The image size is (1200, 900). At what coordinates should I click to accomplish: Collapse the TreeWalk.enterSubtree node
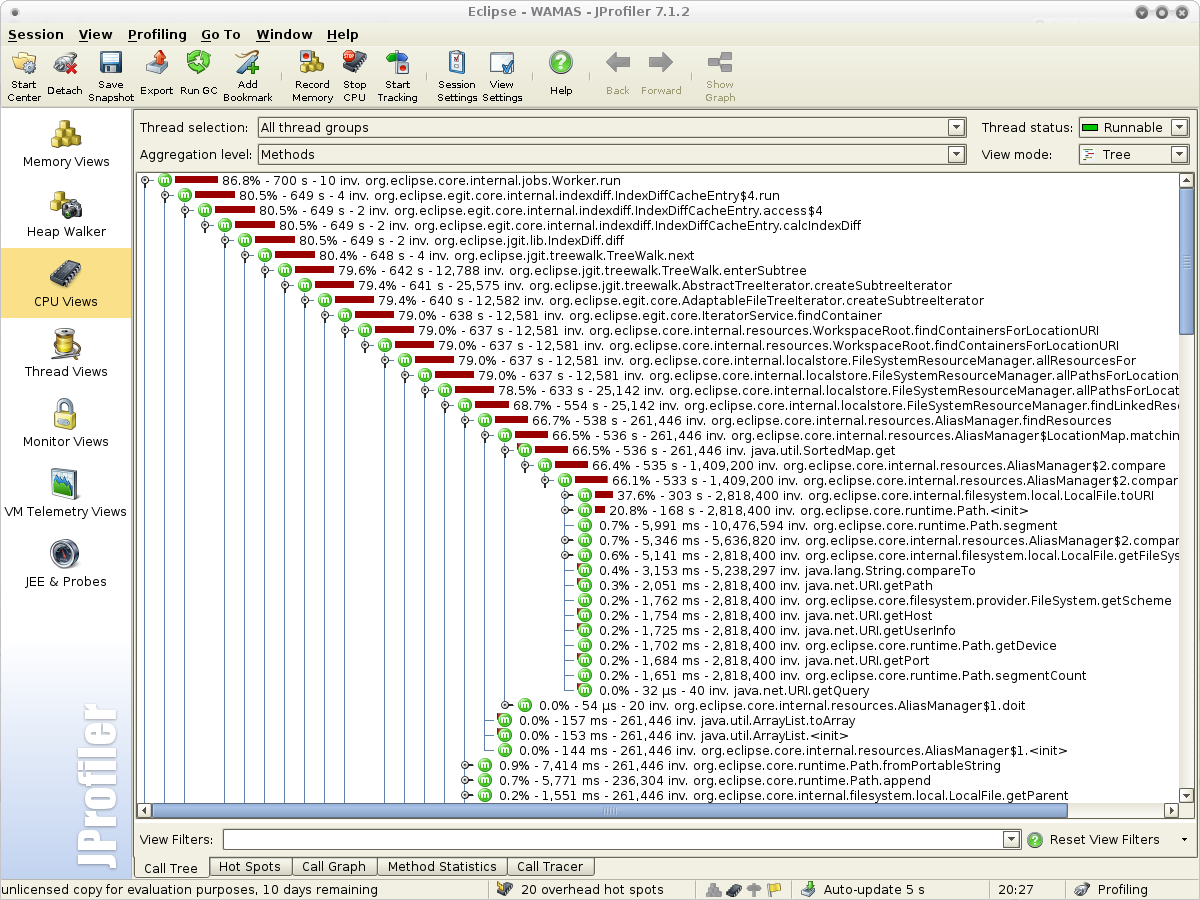coord(265,271)
